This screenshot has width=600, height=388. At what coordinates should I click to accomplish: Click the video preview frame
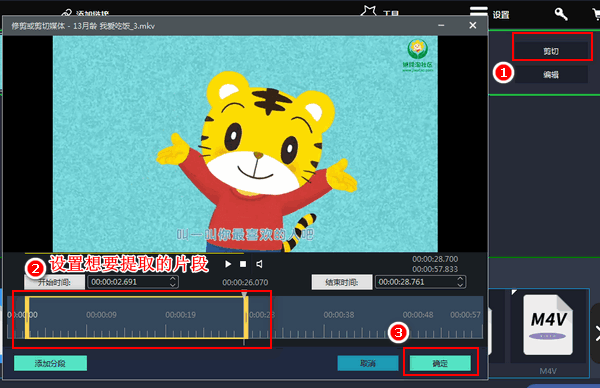(245, 144)
